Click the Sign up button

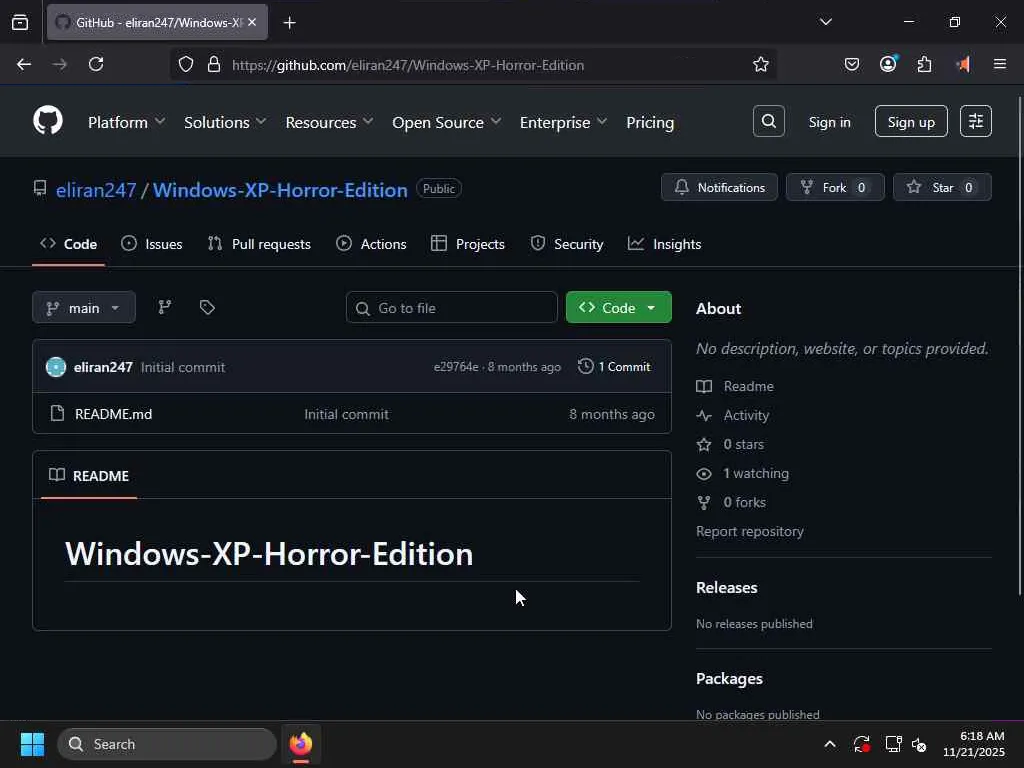pyautogui.click(x=911, y=121)
